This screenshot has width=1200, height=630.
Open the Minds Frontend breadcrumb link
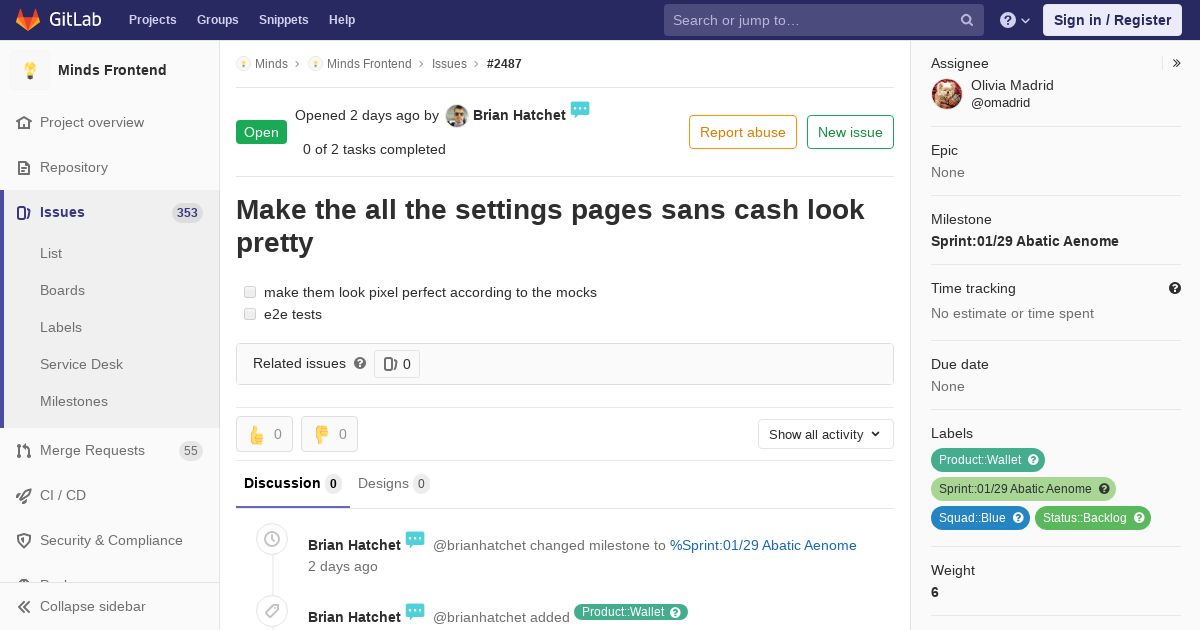coord(369,64)
